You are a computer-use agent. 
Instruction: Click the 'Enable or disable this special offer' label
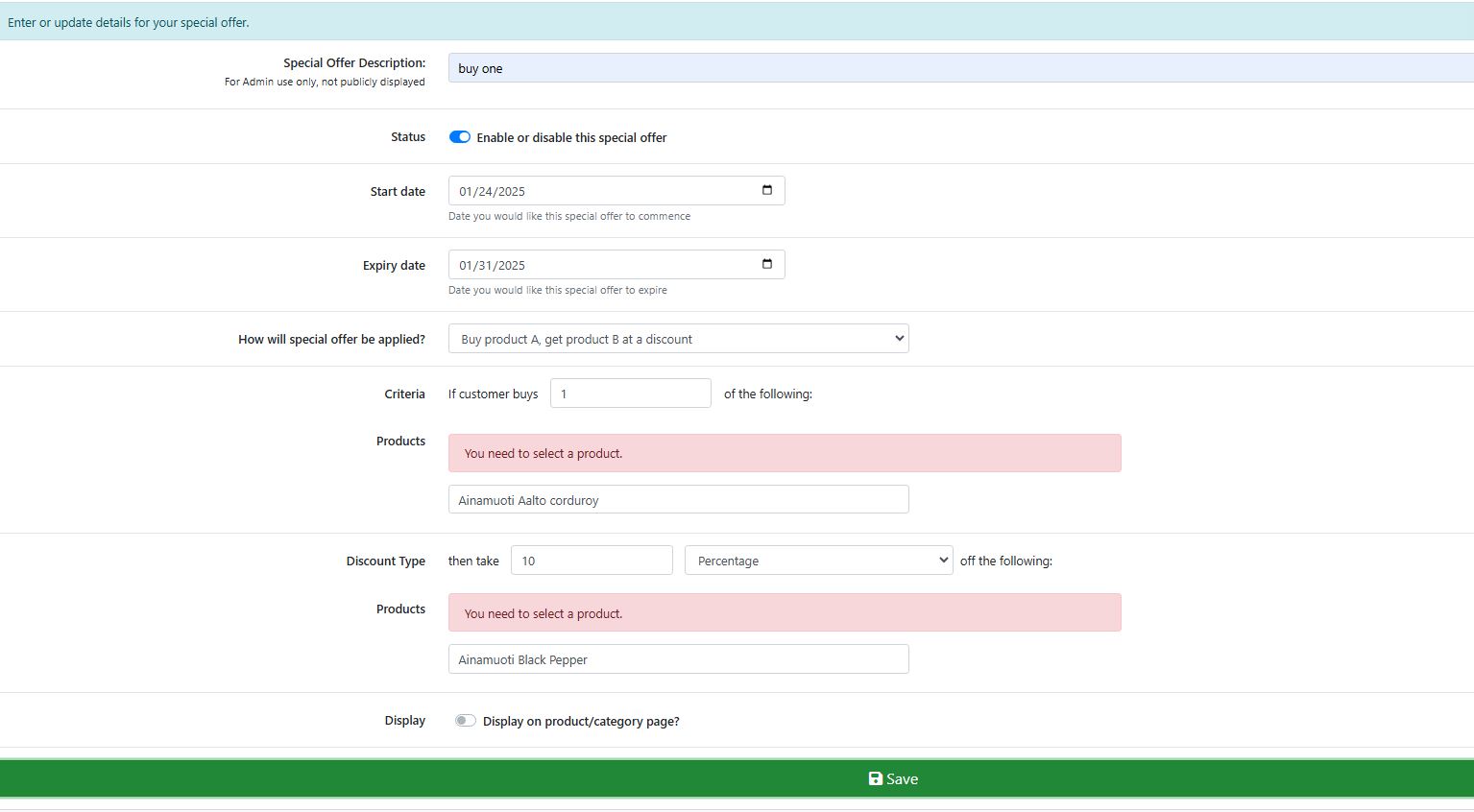point(571,137)
